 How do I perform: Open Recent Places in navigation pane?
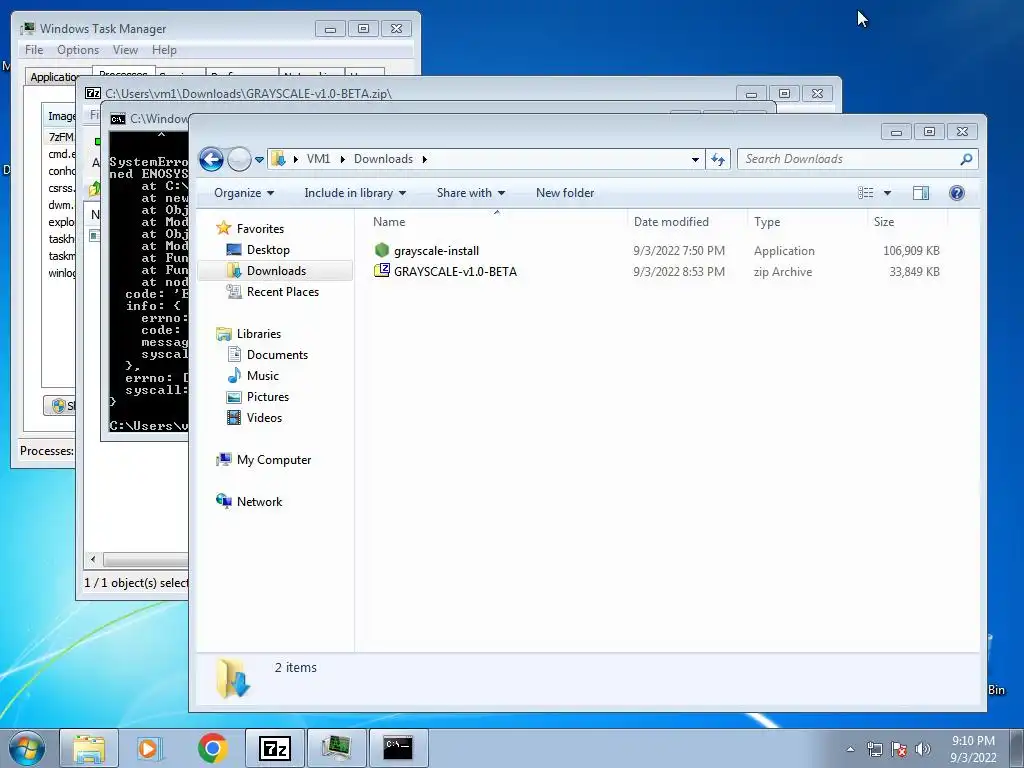click(x=283, y=292)
